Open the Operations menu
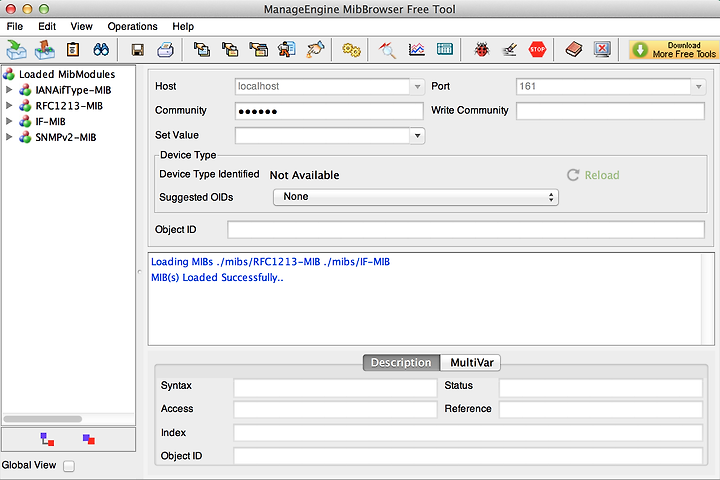This screenshot has width=720, height=480. (x=132, y=27)
